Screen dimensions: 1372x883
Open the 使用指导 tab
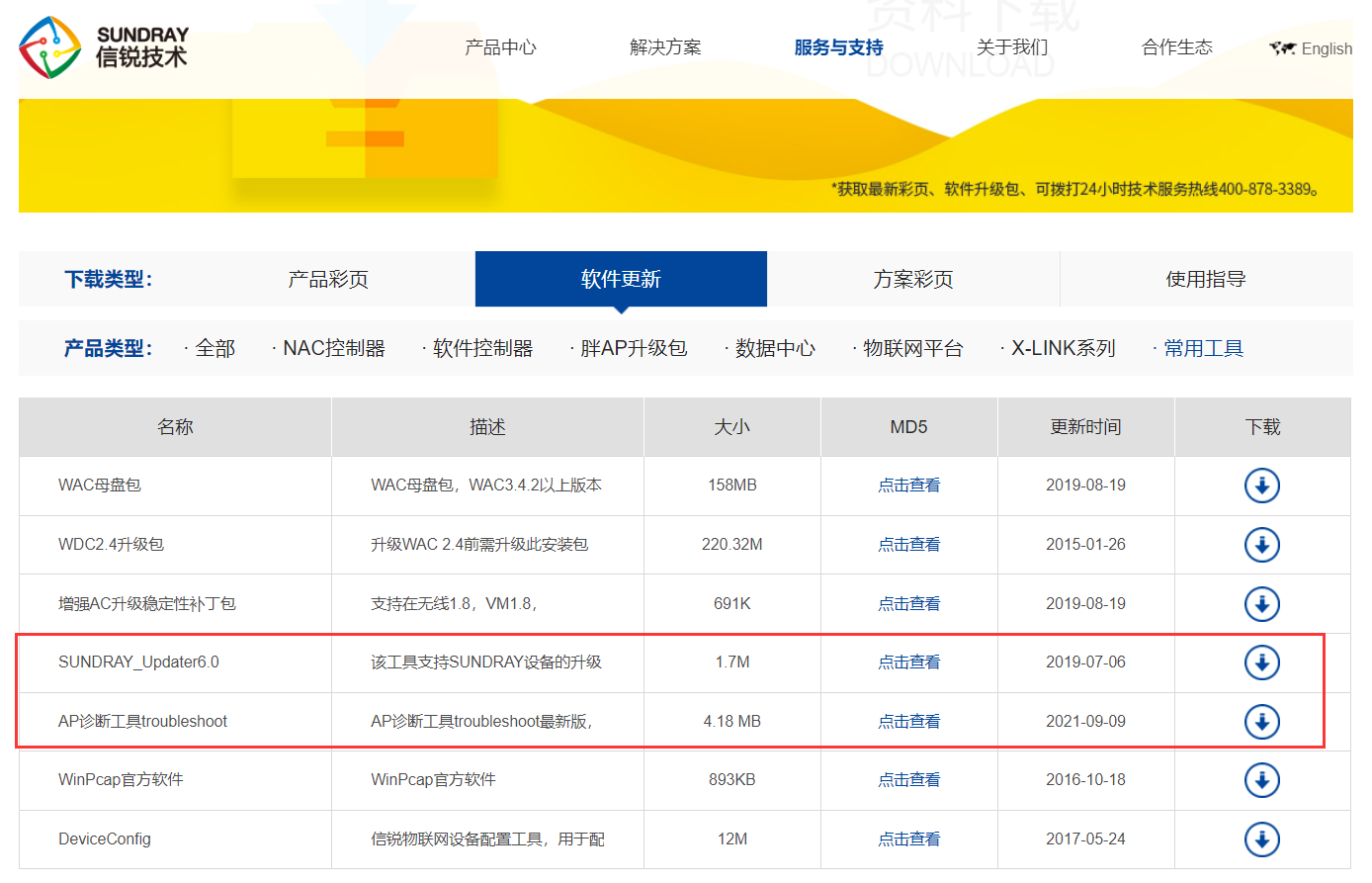click(x=1206, y=279)
